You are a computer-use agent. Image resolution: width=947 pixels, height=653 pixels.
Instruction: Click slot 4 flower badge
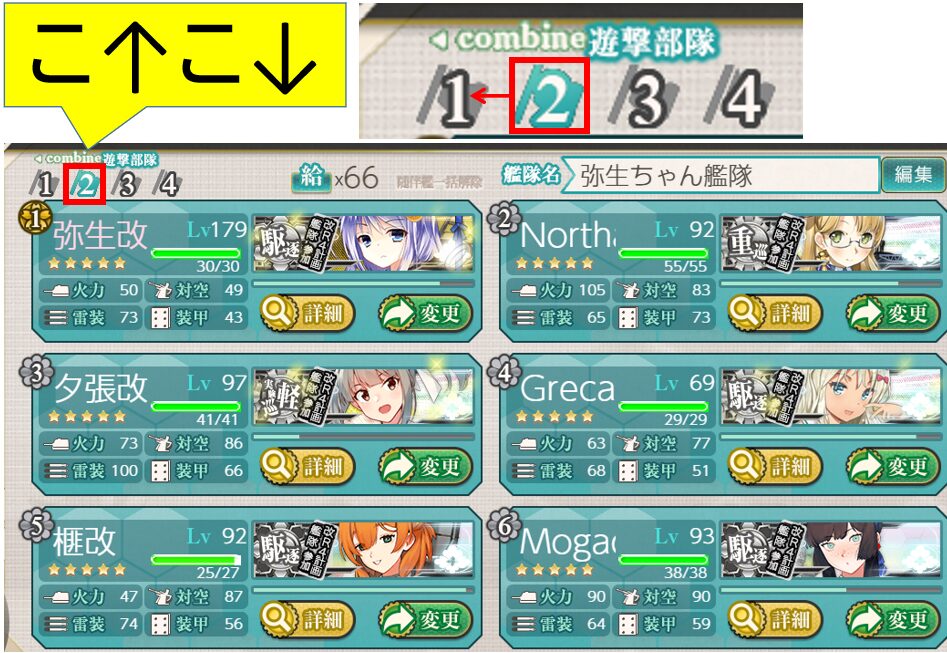coord(504,372)
